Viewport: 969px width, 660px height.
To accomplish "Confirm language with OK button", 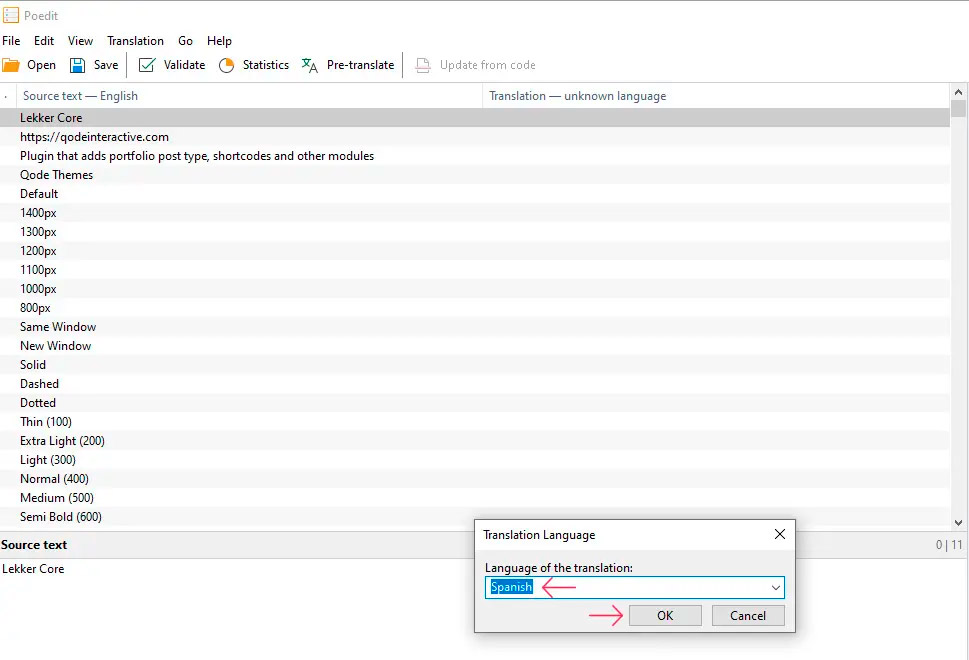I will coord(665,616).
